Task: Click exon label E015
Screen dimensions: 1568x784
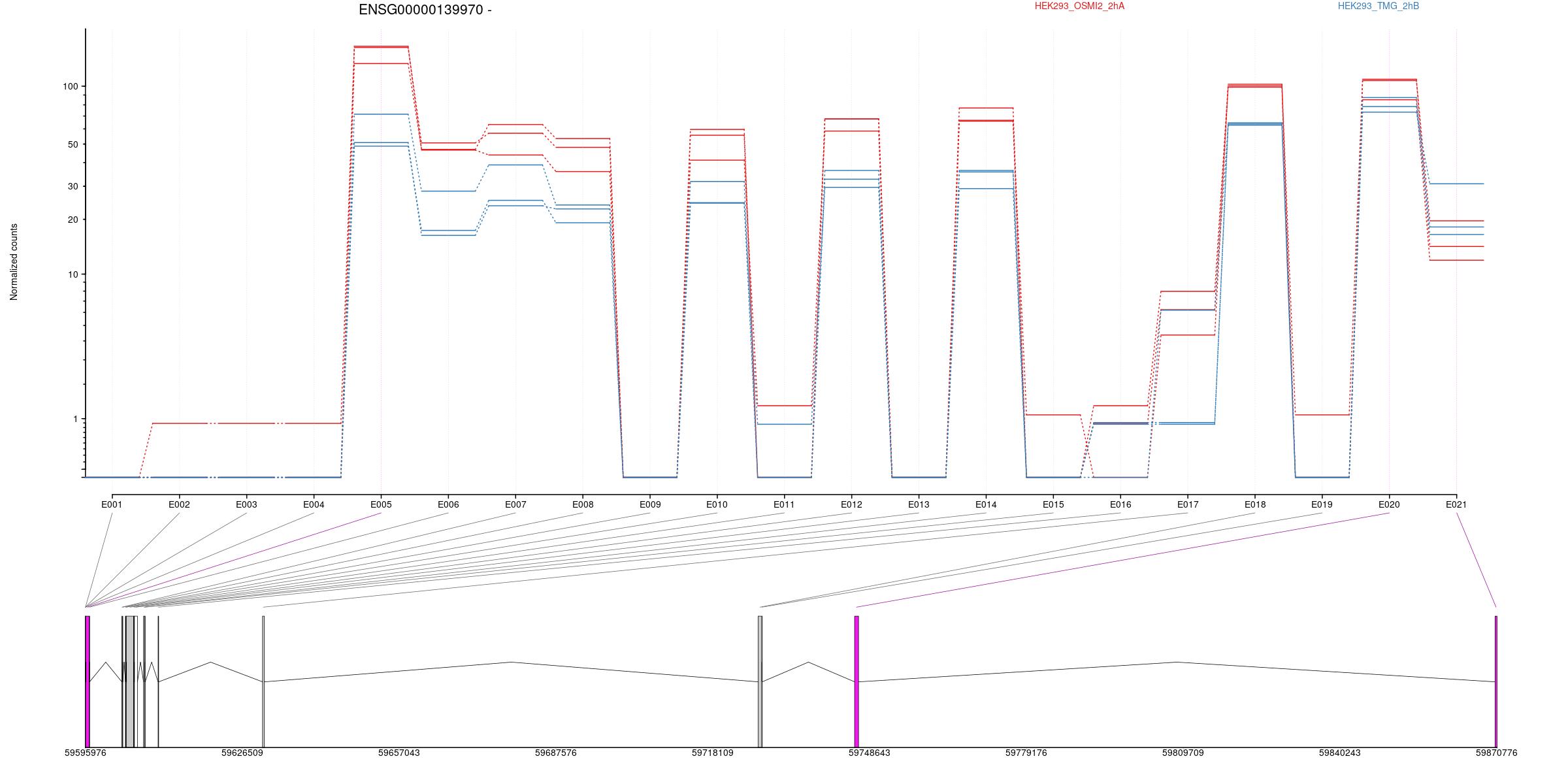Action: pos(1053,504)
